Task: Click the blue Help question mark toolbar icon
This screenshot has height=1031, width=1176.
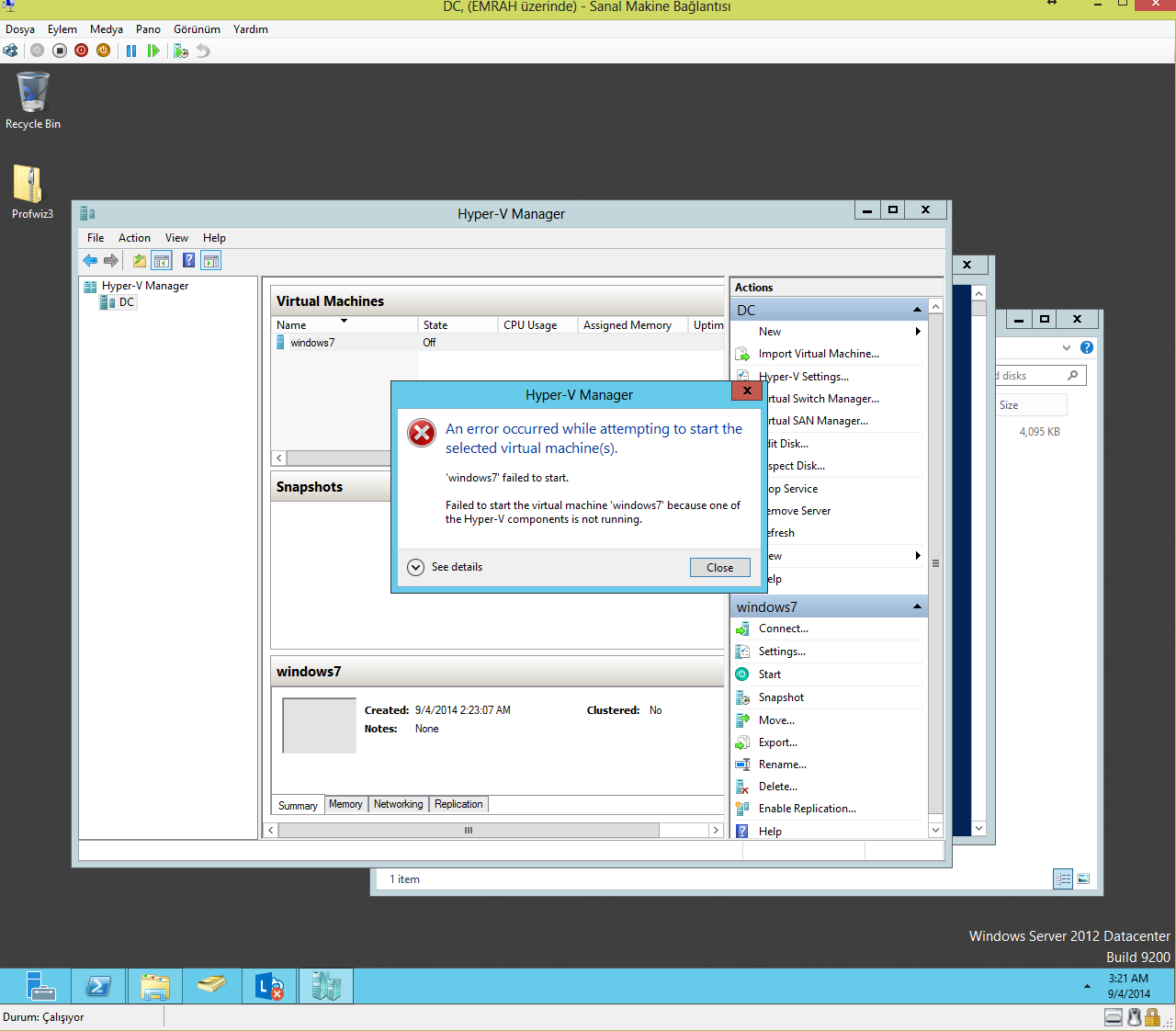Action: (188, 261)
